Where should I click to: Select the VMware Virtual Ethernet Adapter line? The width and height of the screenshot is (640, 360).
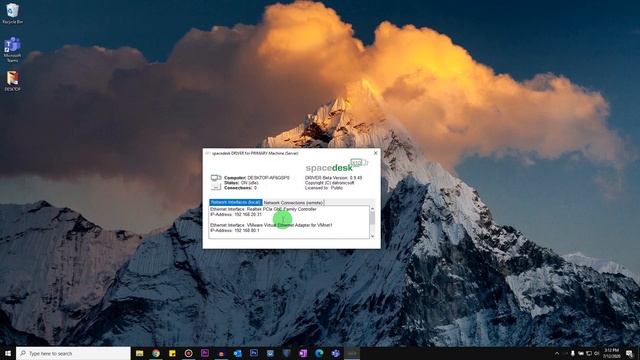[x=271, y=225]
